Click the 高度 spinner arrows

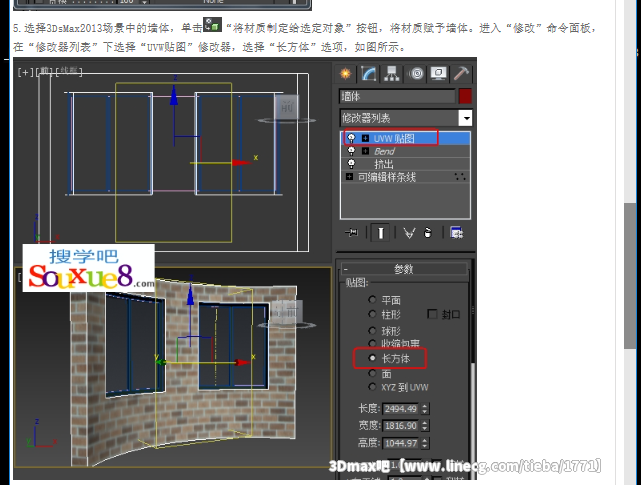coord(425,443)
